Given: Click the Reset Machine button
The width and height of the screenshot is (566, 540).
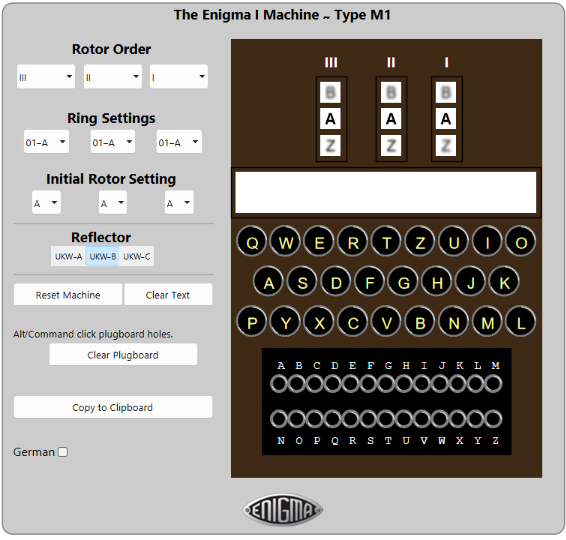Looking at the screenshot, I should [68, 295].
